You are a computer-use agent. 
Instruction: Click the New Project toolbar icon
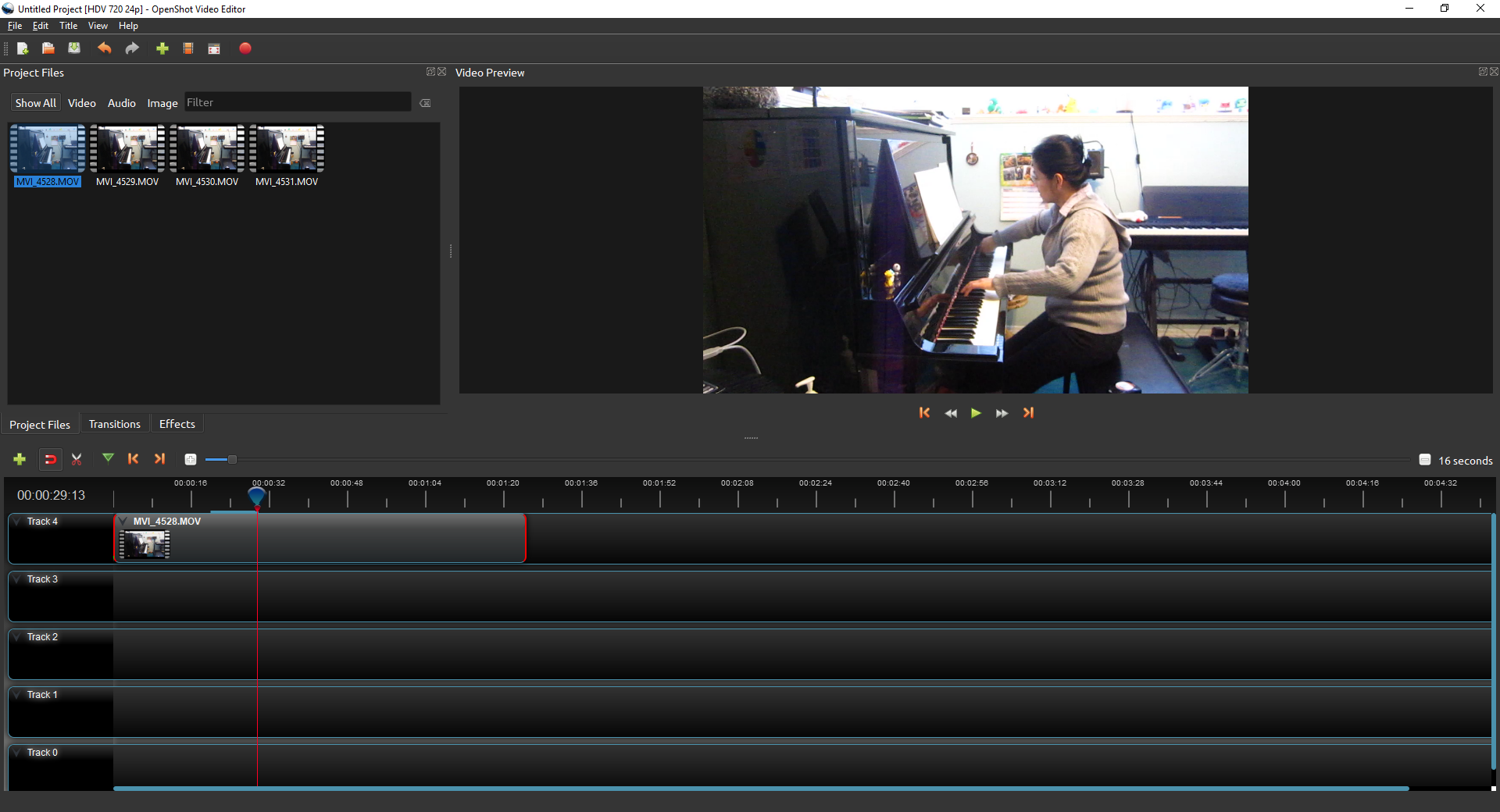(23, 48)
